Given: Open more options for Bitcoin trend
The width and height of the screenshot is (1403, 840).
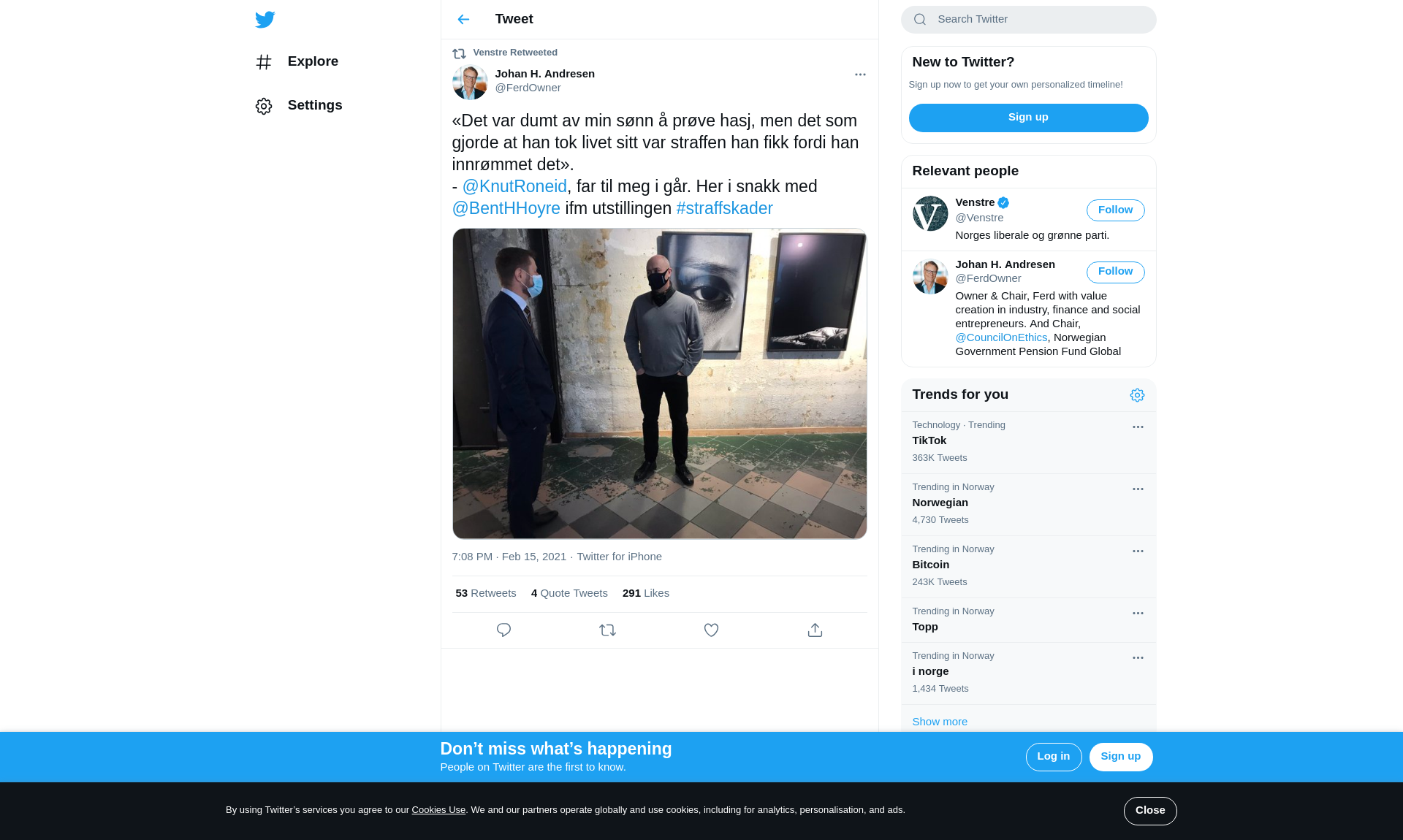Looking at the screenshot, I should (x=1138, y=551).
